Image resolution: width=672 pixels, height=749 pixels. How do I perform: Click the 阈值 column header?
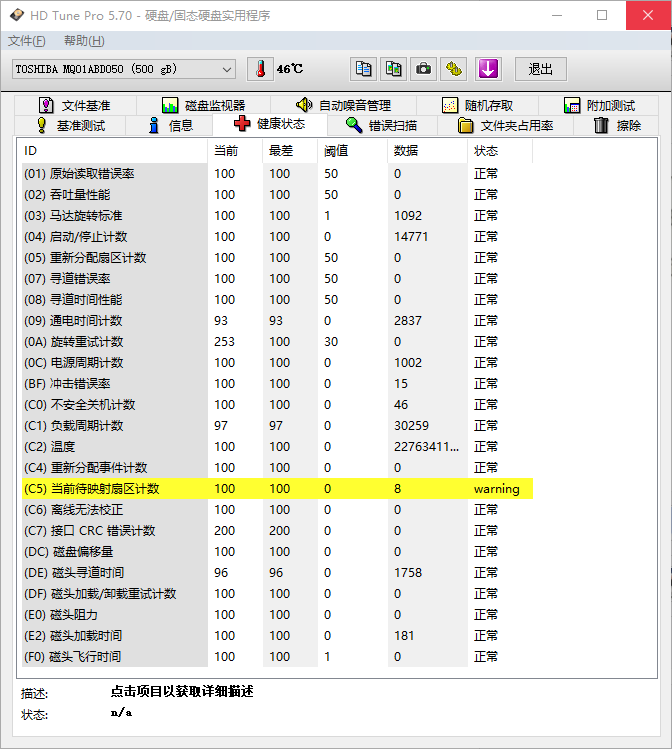352,151
